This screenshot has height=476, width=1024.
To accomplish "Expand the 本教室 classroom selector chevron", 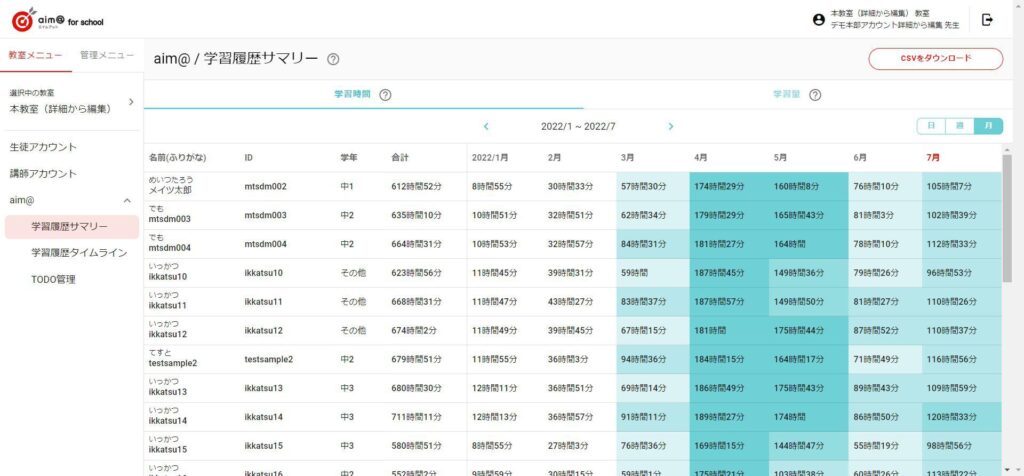I will [131, 101].
